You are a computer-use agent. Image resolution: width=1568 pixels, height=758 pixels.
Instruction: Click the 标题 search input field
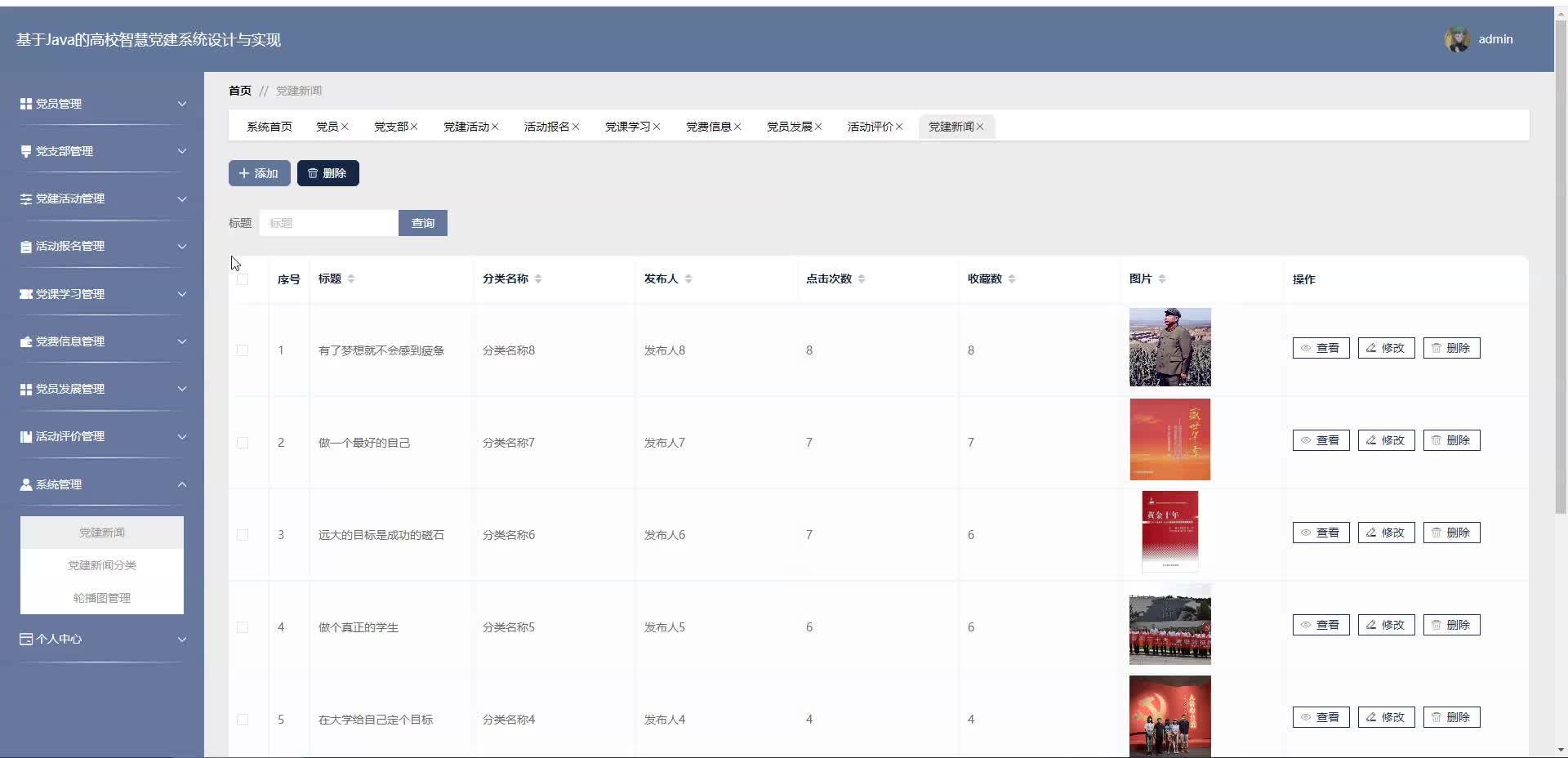coord(328,223)
